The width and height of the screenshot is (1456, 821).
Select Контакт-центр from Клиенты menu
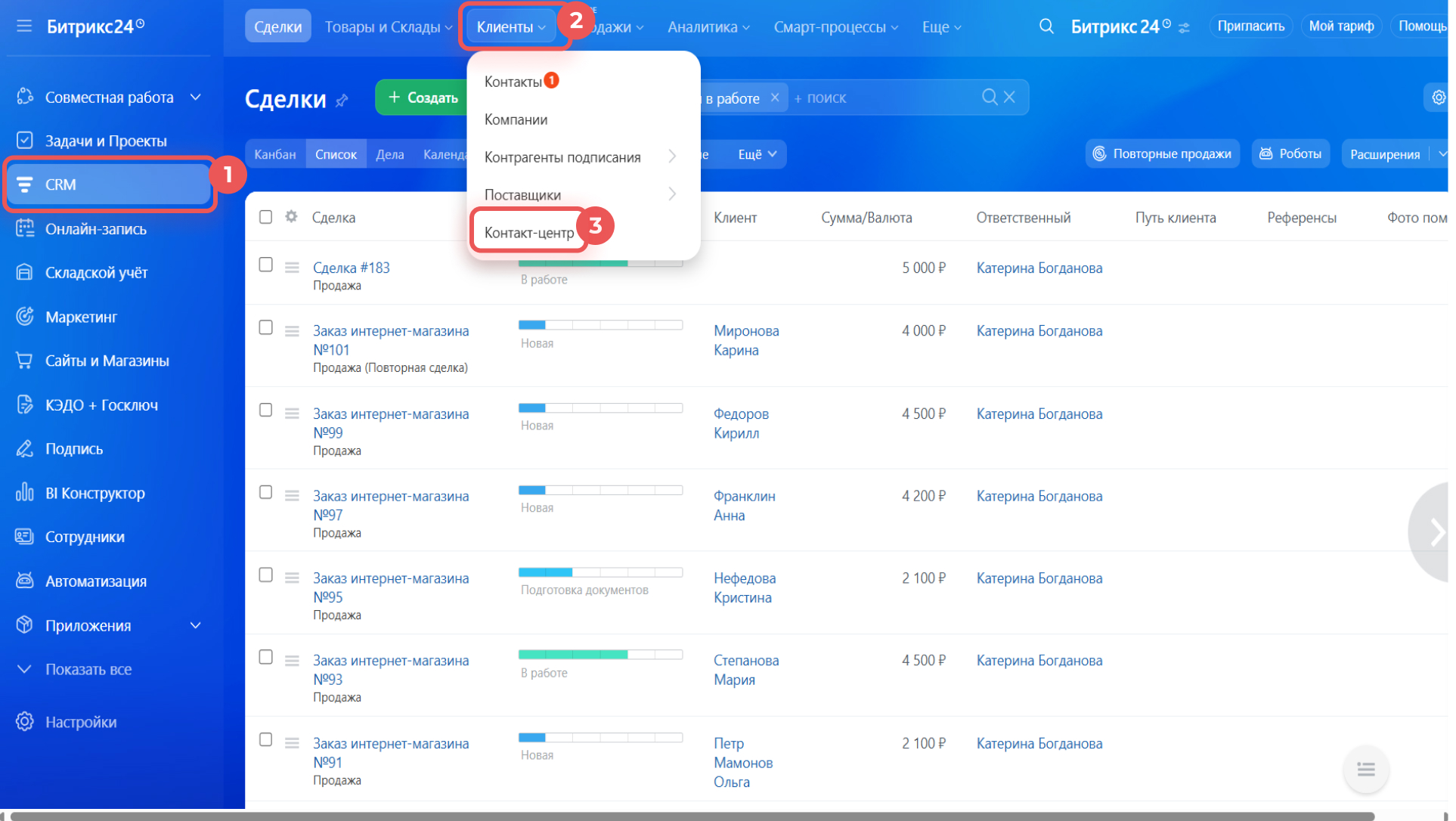[x=529, y=232]
